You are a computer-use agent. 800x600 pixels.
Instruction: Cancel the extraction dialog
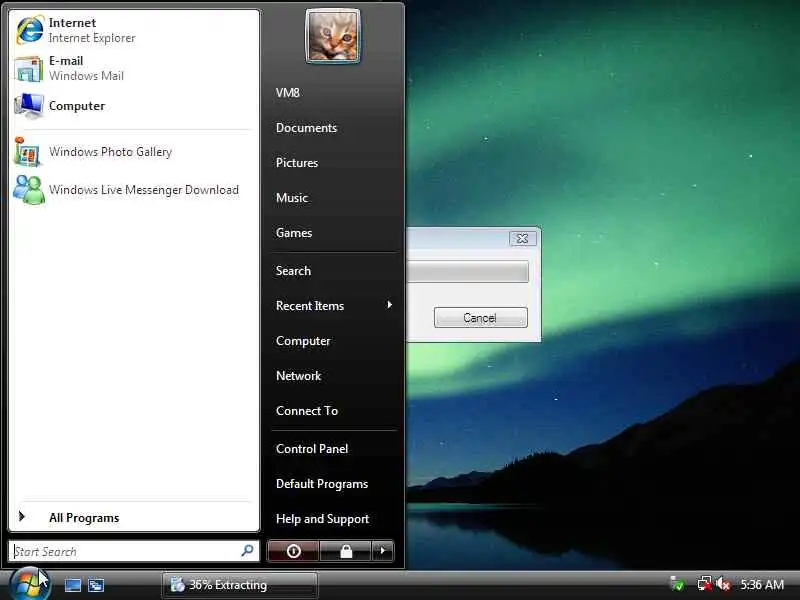pyautogui.click(x=481, y=317)
